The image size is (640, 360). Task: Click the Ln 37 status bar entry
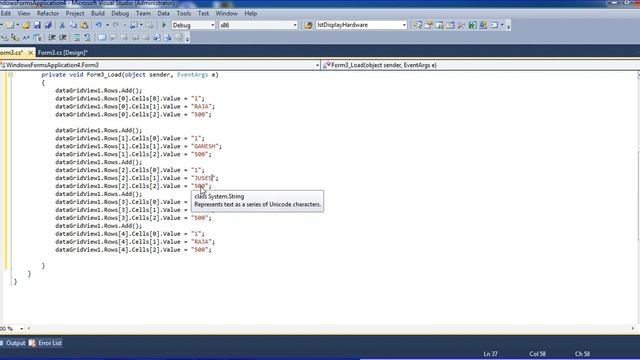[x=491, y=354]
